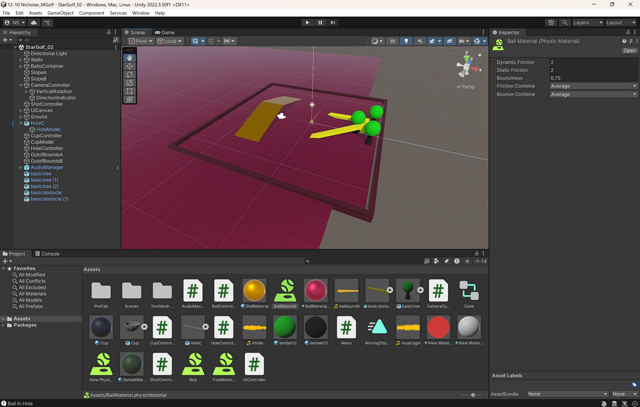
Task: Select the orange BallMaterial sphere asset
Action: (x=254, y=294)
